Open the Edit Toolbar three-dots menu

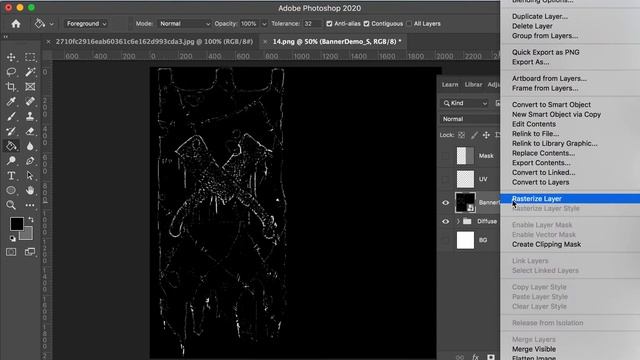[30, 205]
